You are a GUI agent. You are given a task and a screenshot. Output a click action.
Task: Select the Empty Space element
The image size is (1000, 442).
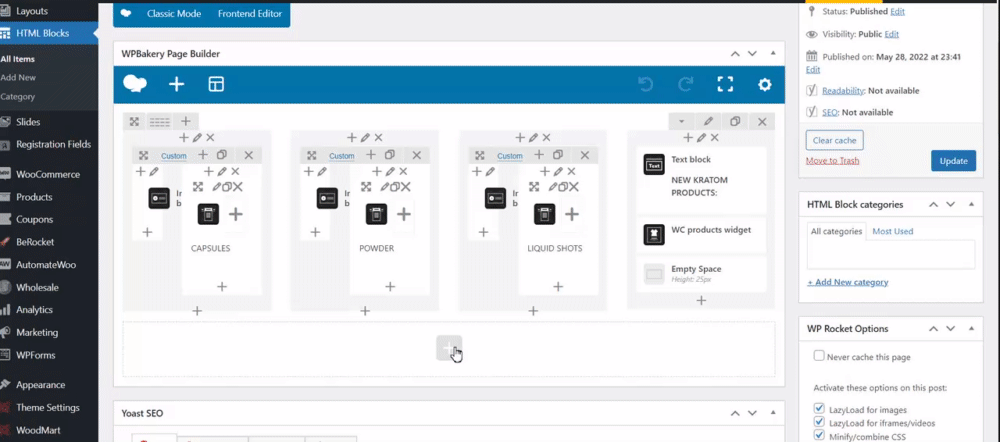click(x=701, y=274)
